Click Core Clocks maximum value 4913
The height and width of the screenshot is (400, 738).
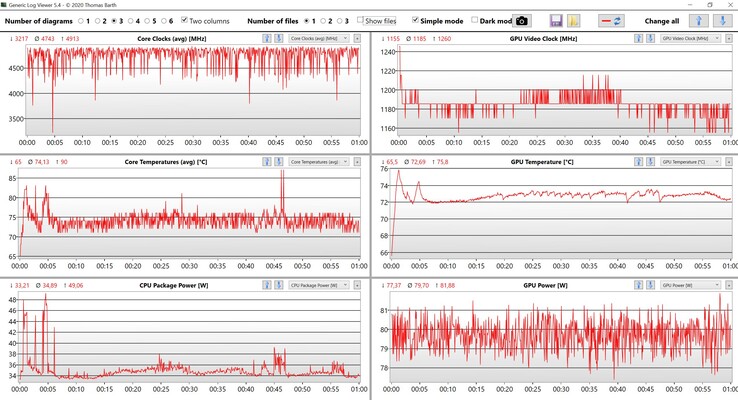coord(70,39)
